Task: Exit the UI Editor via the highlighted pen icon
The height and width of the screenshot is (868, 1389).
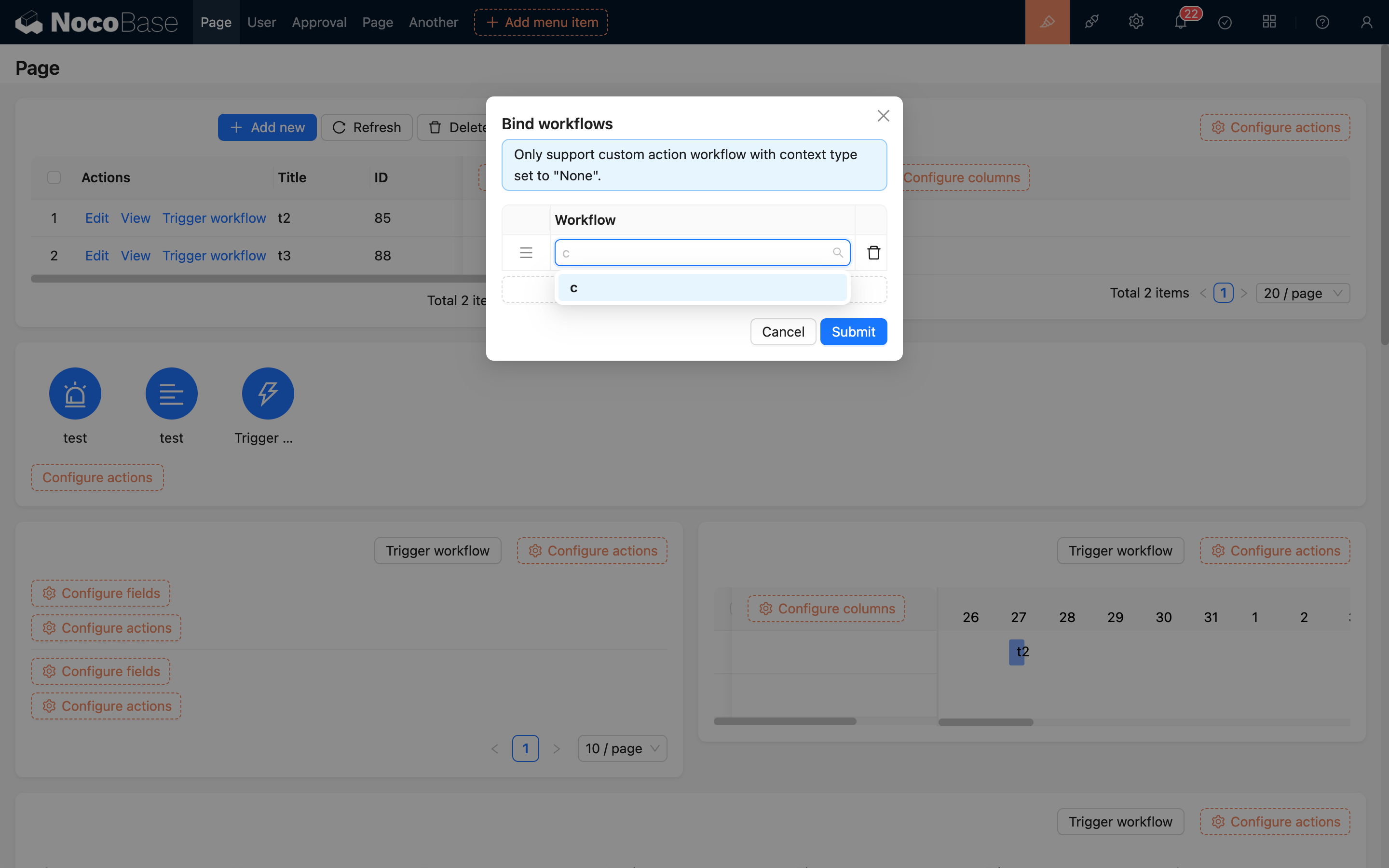Action: coord(1047,22)
